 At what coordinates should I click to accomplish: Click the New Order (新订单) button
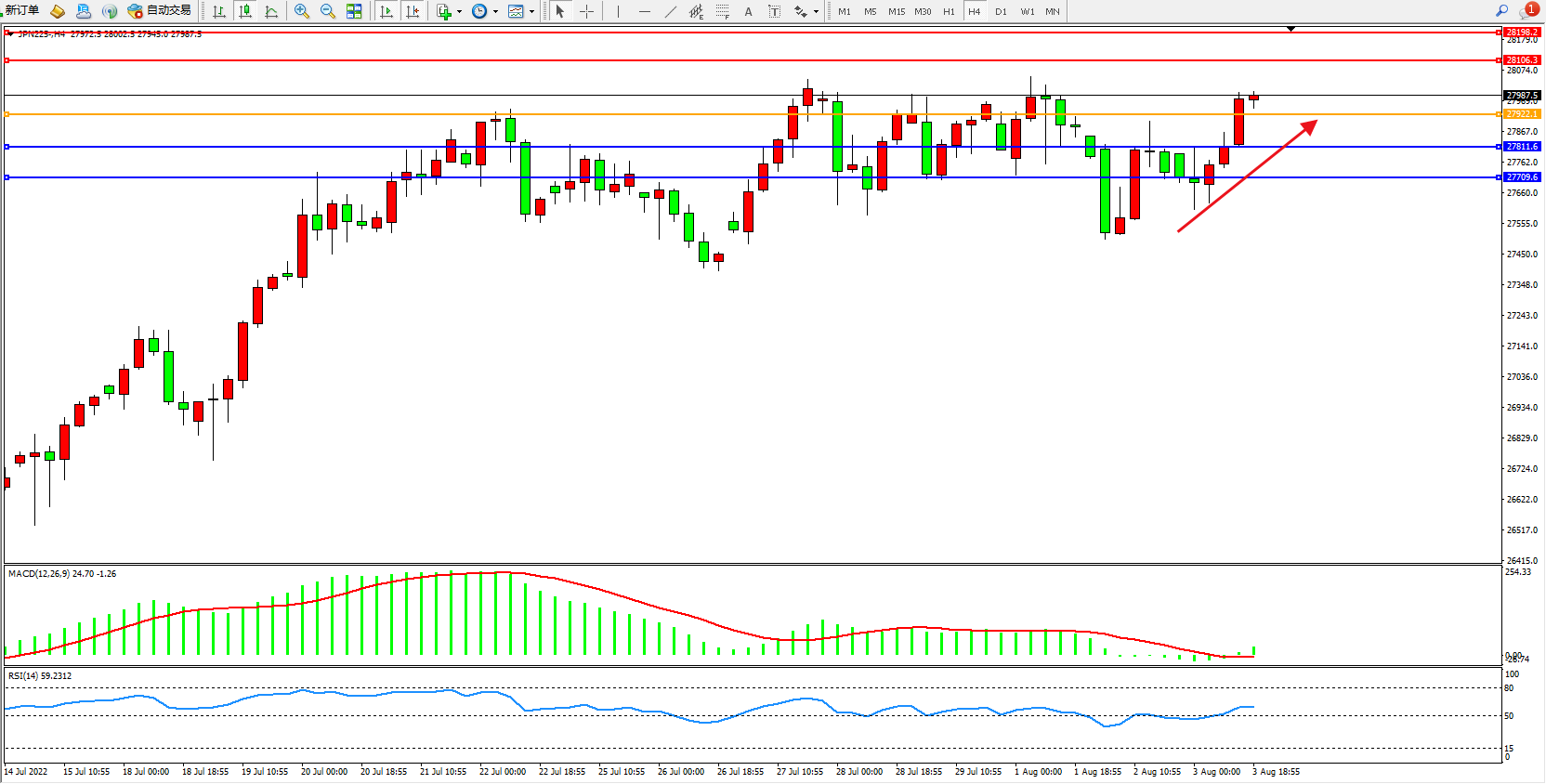(x=22, y=10)
